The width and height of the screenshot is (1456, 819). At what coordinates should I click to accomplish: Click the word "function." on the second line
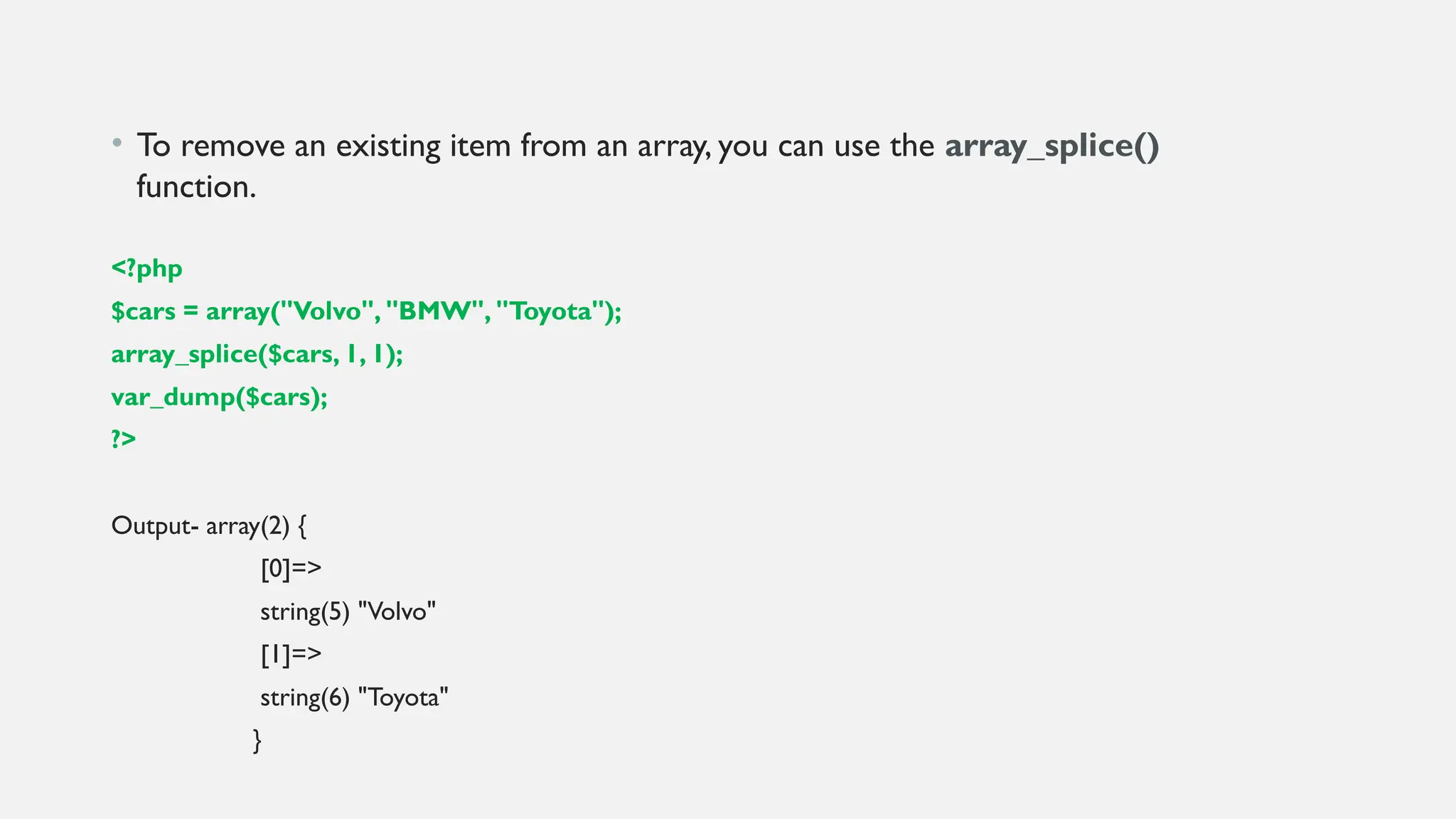point(196,187)
